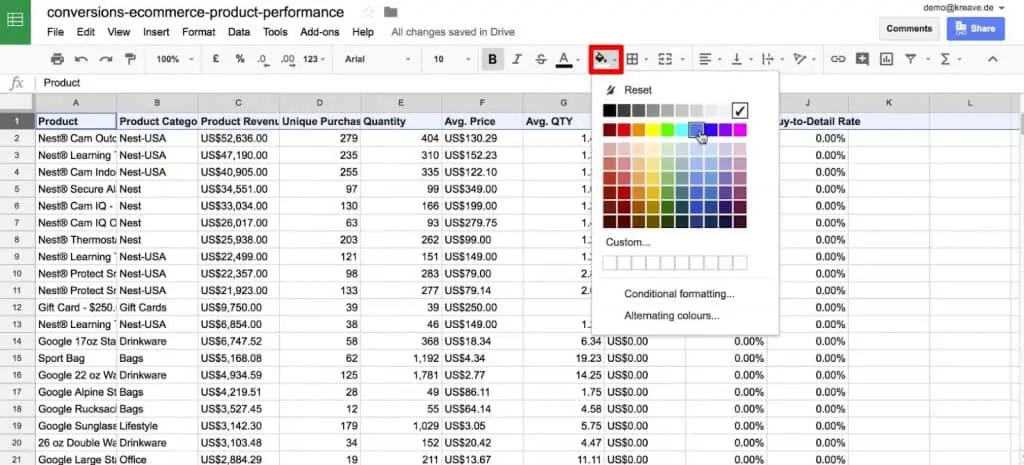This screenshot has height=465, width=1024.
Task: Format as percent
Action: pos(240,59)
